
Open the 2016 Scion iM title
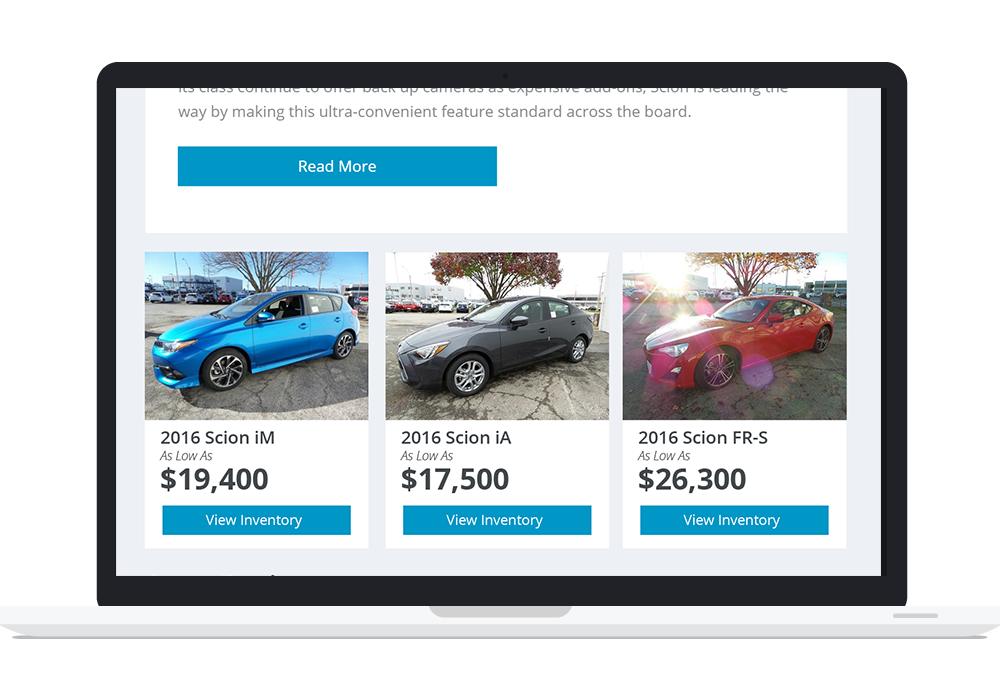[x=217, y=438]
